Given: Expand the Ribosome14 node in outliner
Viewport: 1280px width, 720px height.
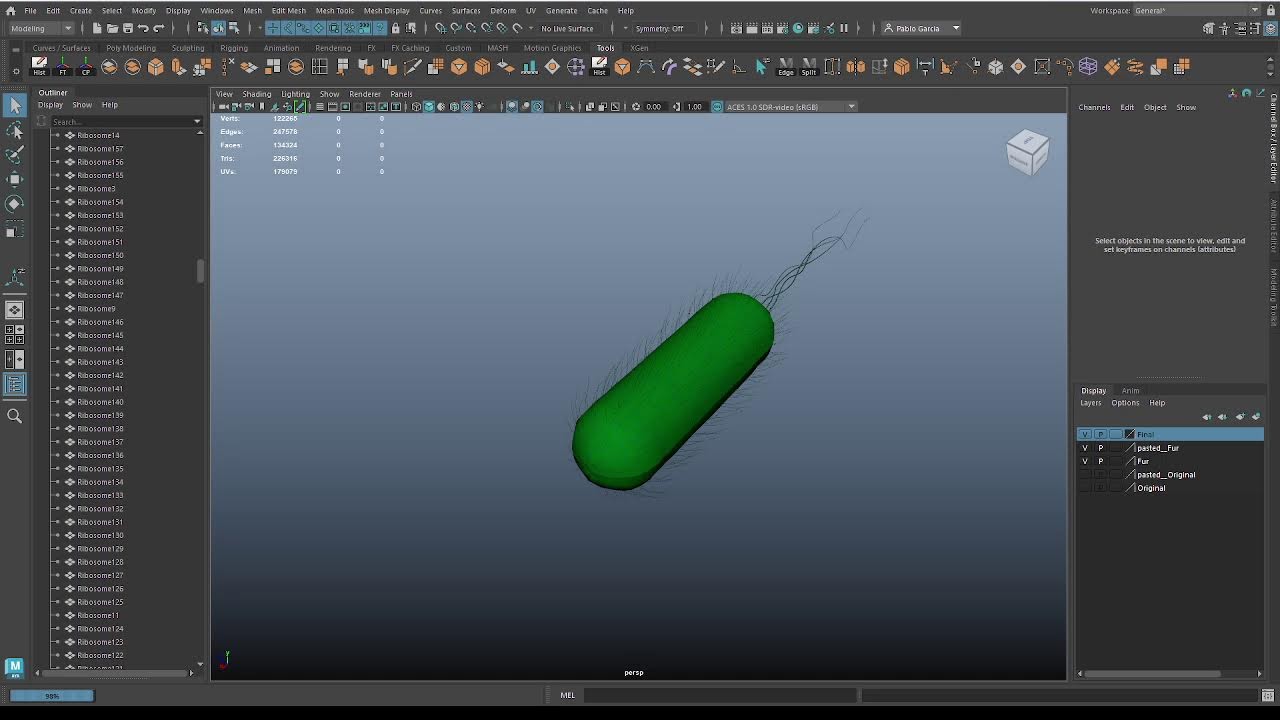Looking at the screenshot, I should tap(56, 135).
